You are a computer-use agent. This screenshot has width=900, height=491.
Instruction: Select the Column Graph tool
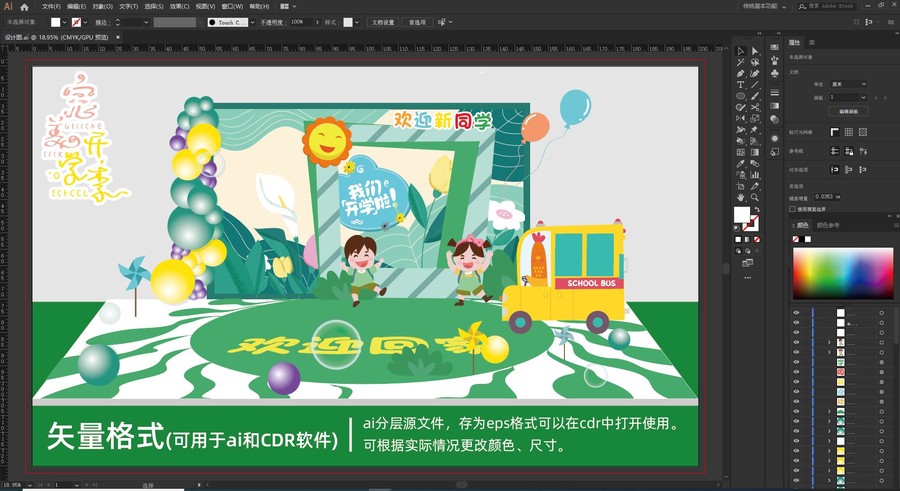click(x=755, y=175)
